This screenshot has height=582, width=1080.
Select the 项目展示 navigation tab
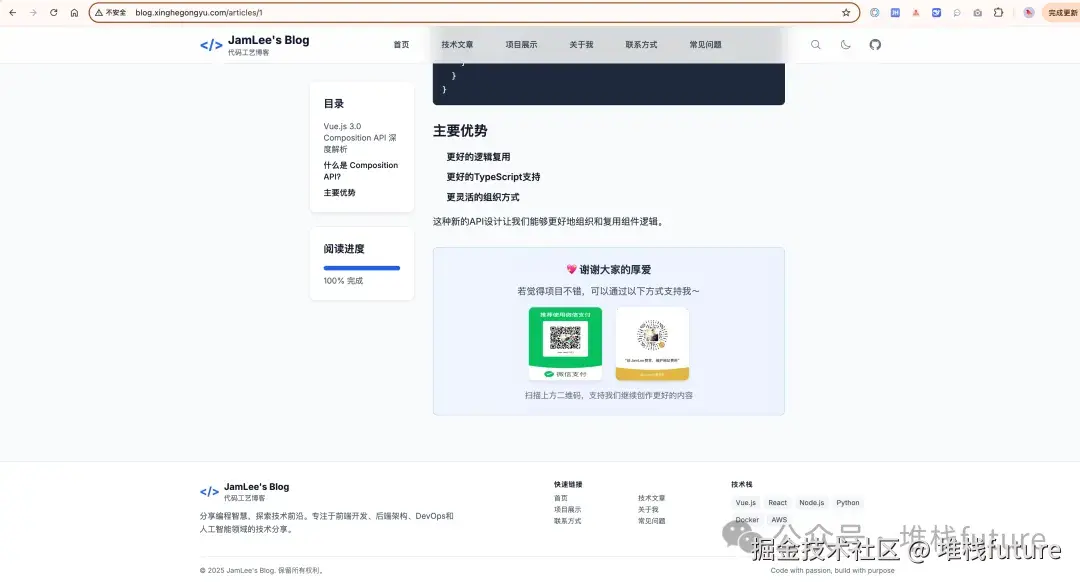(521, 44)
